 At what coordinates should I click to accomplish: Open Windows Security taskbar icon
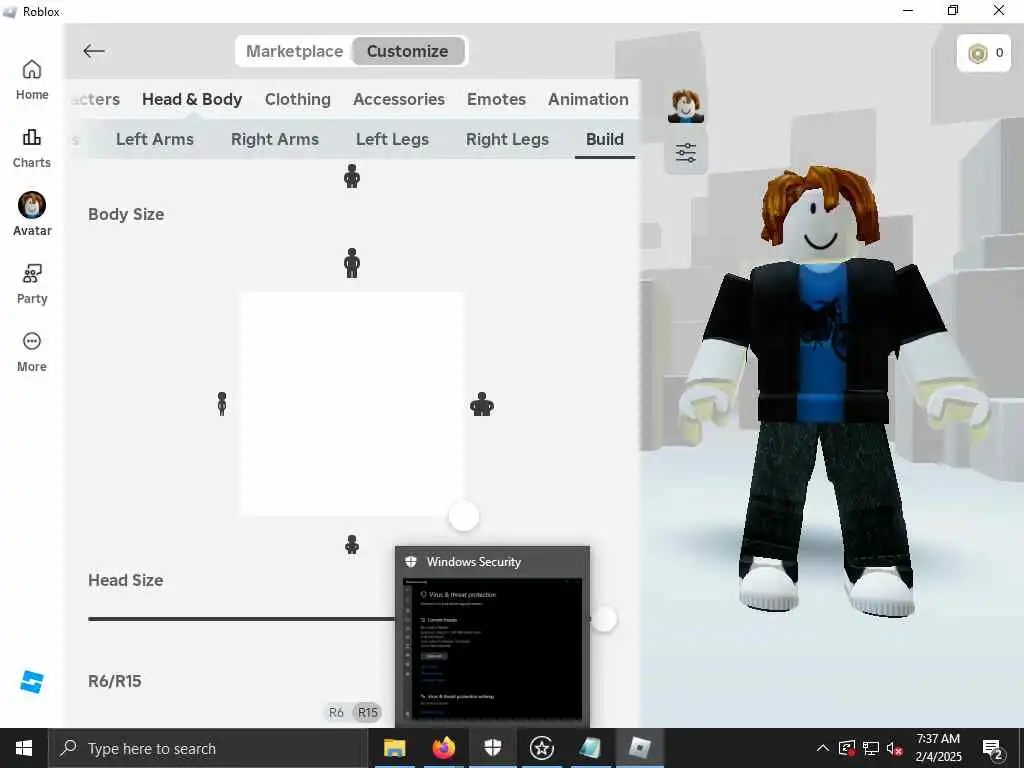click(492, 748)
